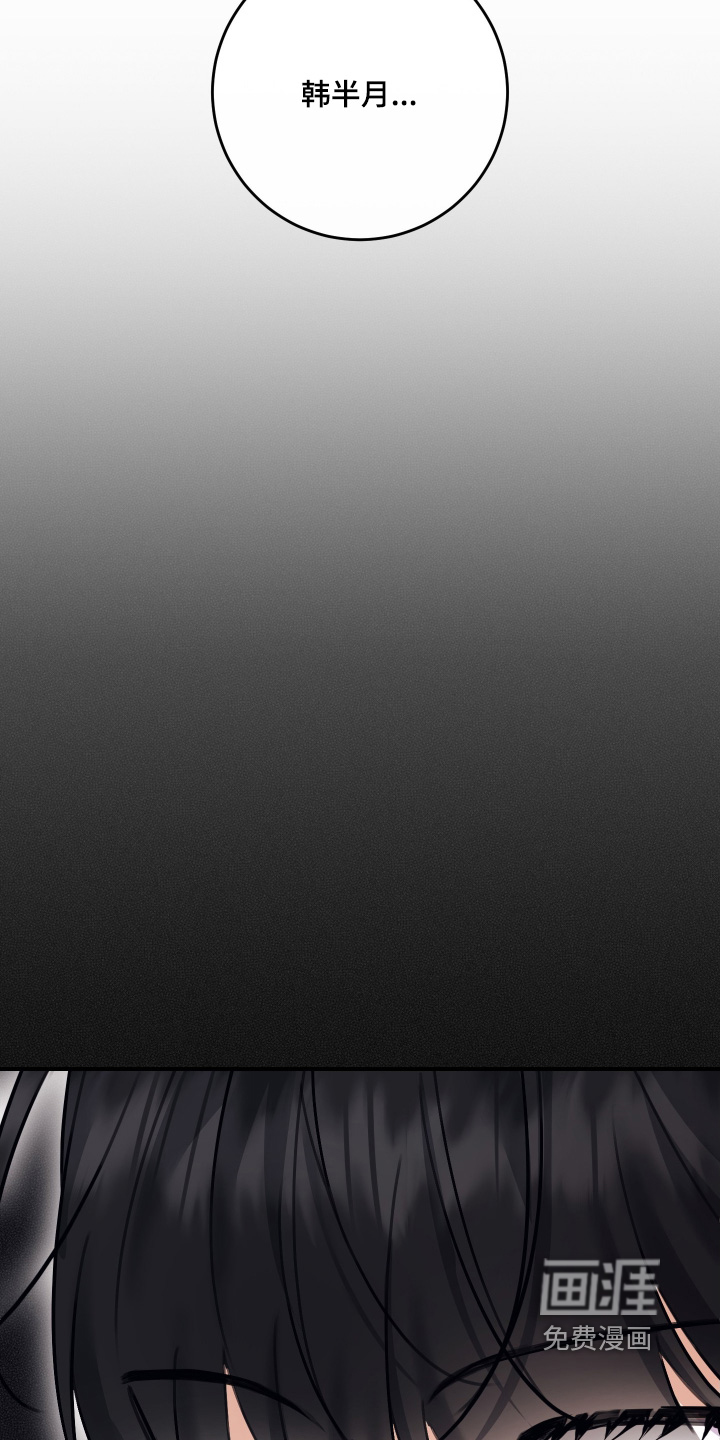Click the 涯 character in the watermark
Screen dimensions: 720x1440
tap(630, 1286)
